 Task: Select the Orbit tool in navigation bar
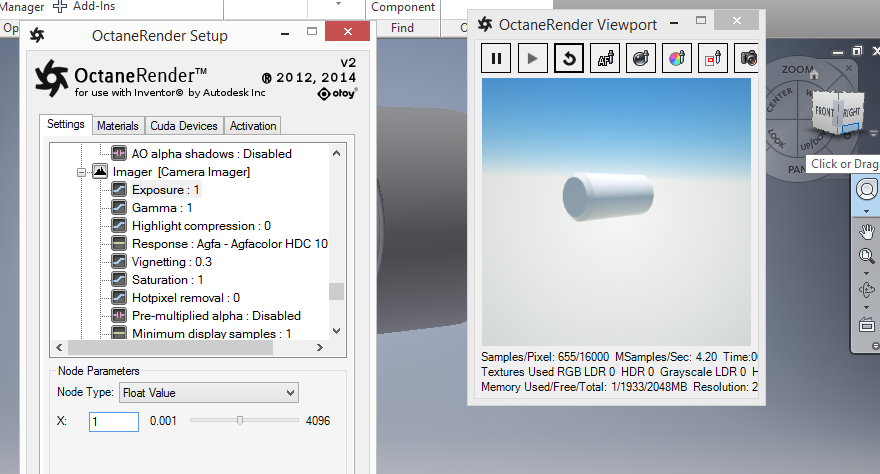click(867, 290)
